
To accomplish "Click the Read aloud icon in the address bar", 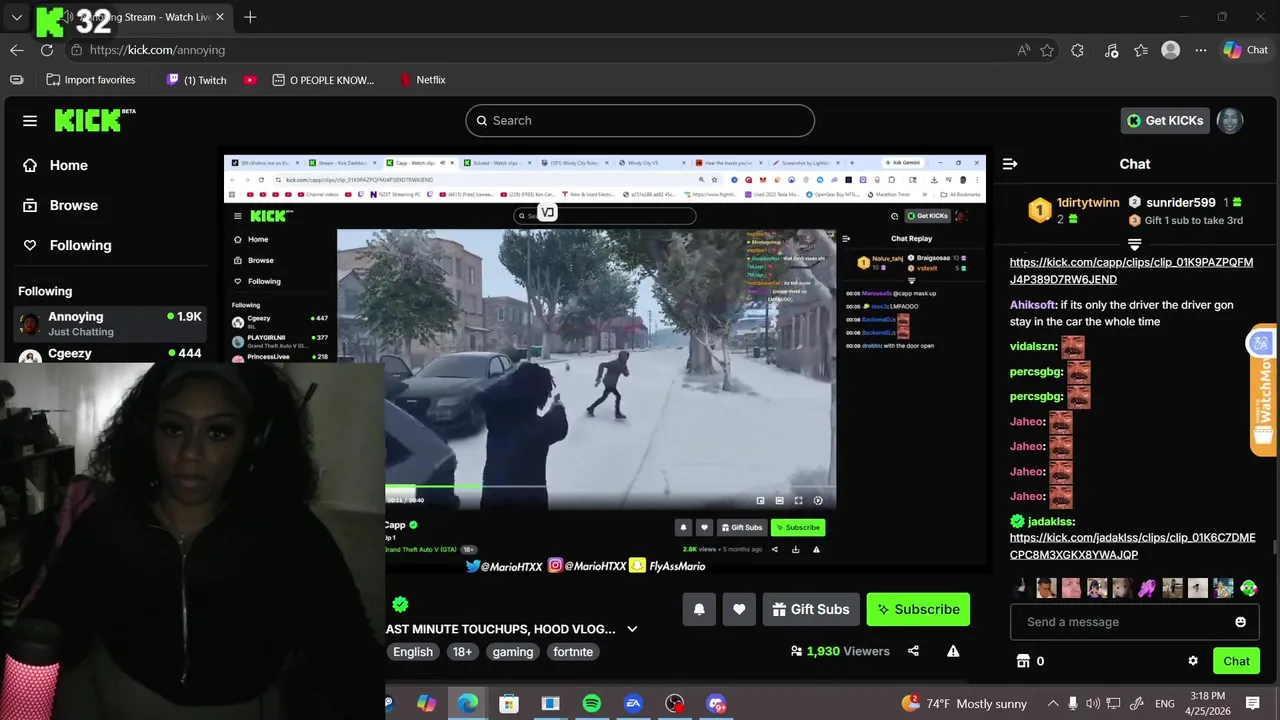I will point(1024,50).
